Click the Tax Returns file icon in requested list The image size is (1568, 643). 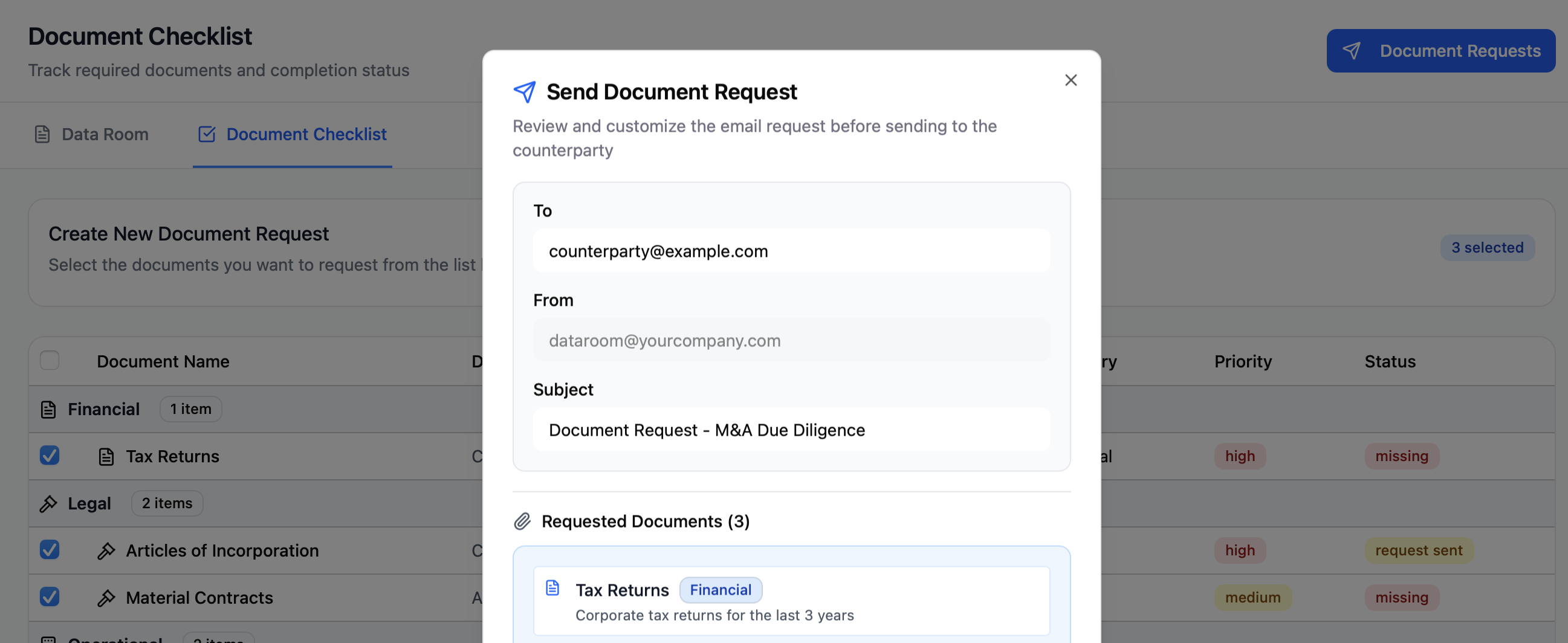click(552, 587)
